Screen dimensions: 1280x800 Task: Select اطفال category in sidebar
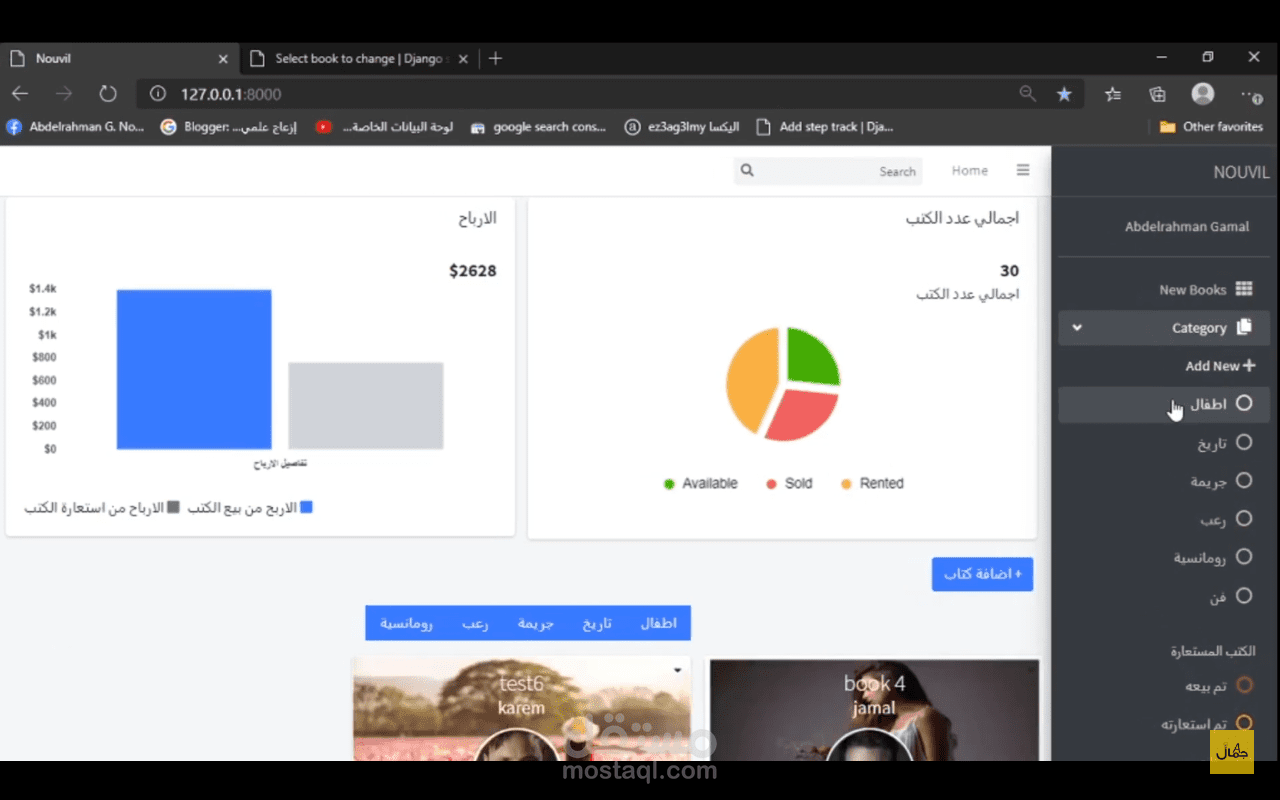click(x=1165, y=404)
